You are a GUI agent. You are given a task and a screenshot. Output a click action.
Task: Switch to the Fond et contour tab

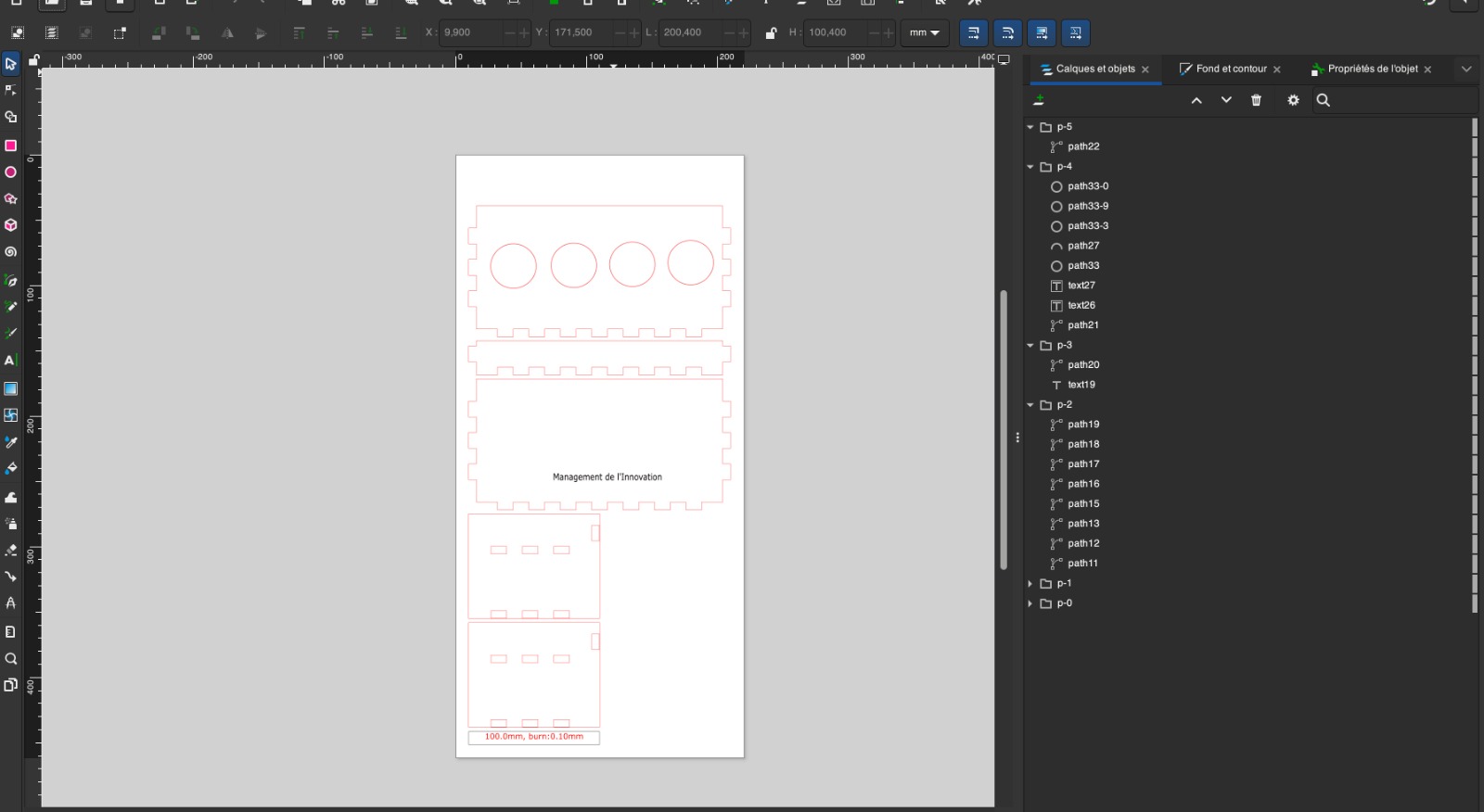pos(1230,70)
